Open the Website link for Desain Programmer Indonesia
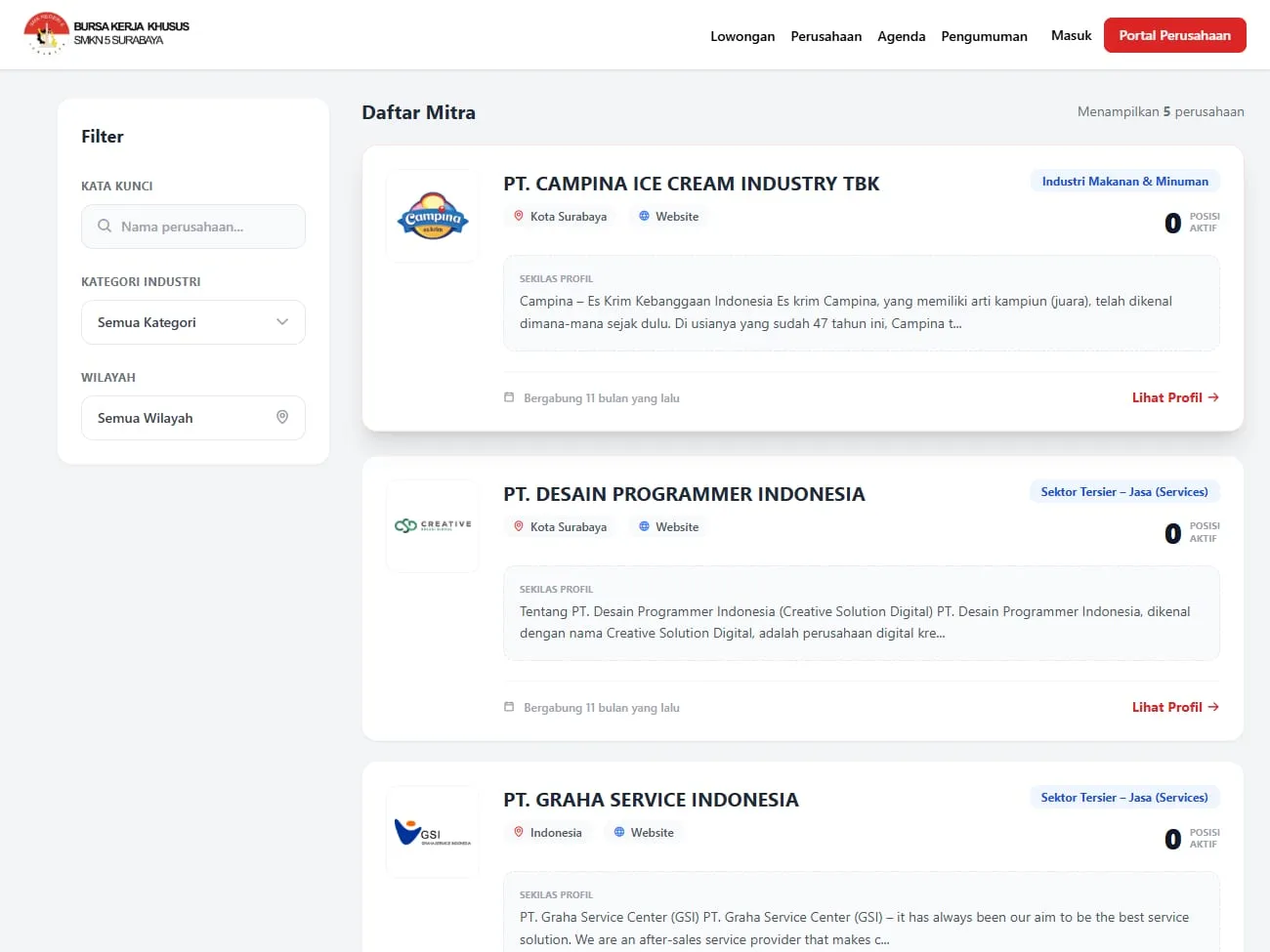1270x952 pixels. [669, 527]
